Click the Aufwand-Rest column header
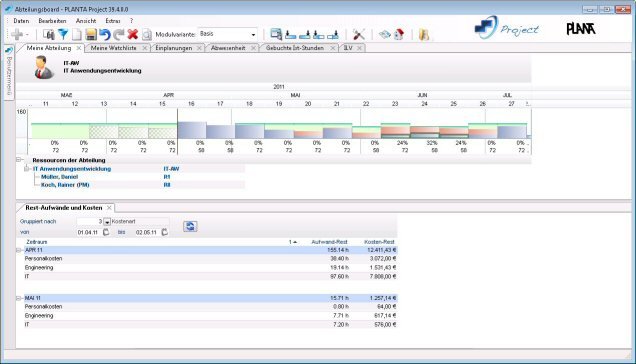636x364 pixels. point(329,242)
